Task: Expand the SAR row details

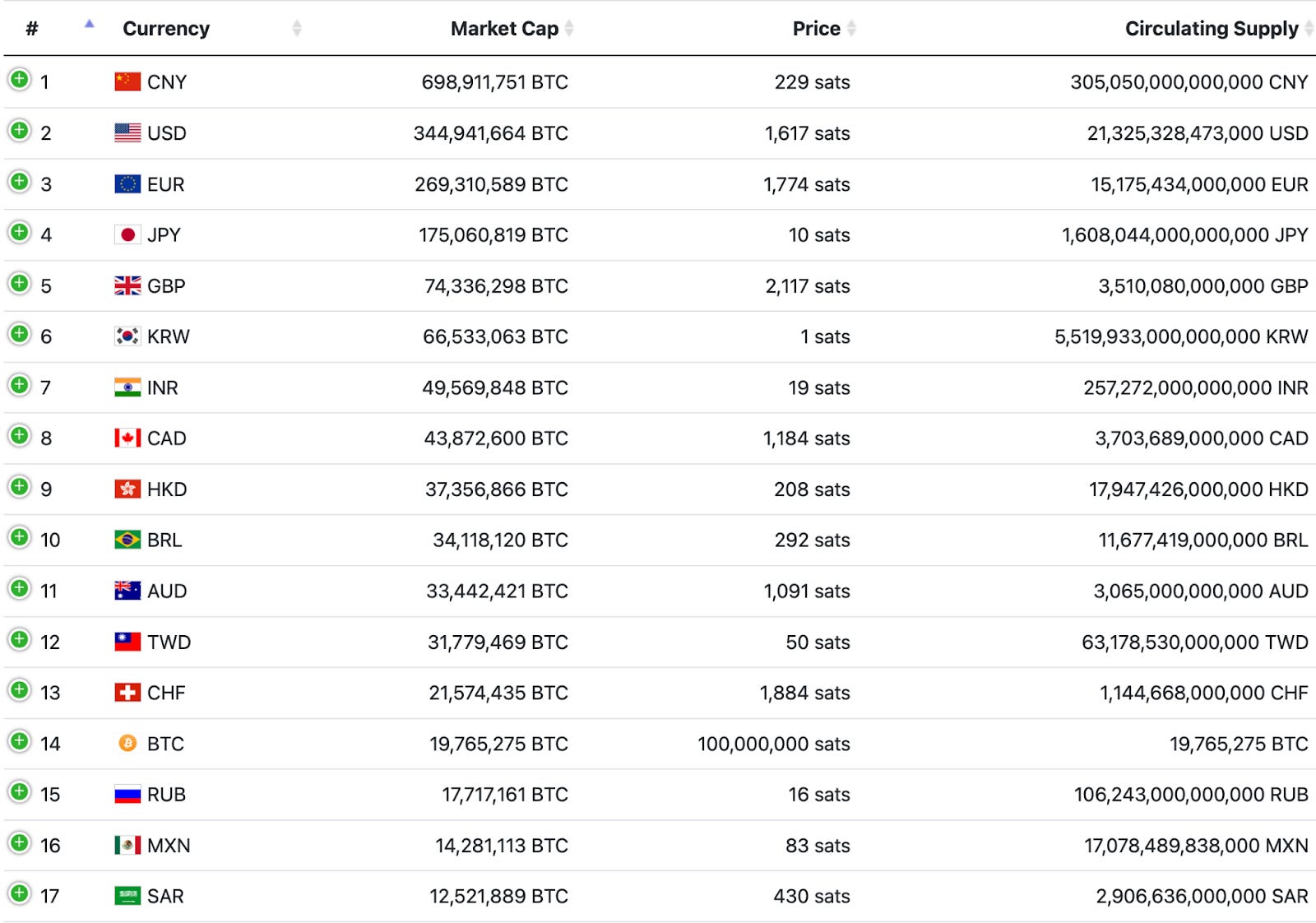Action: [19, 894]
